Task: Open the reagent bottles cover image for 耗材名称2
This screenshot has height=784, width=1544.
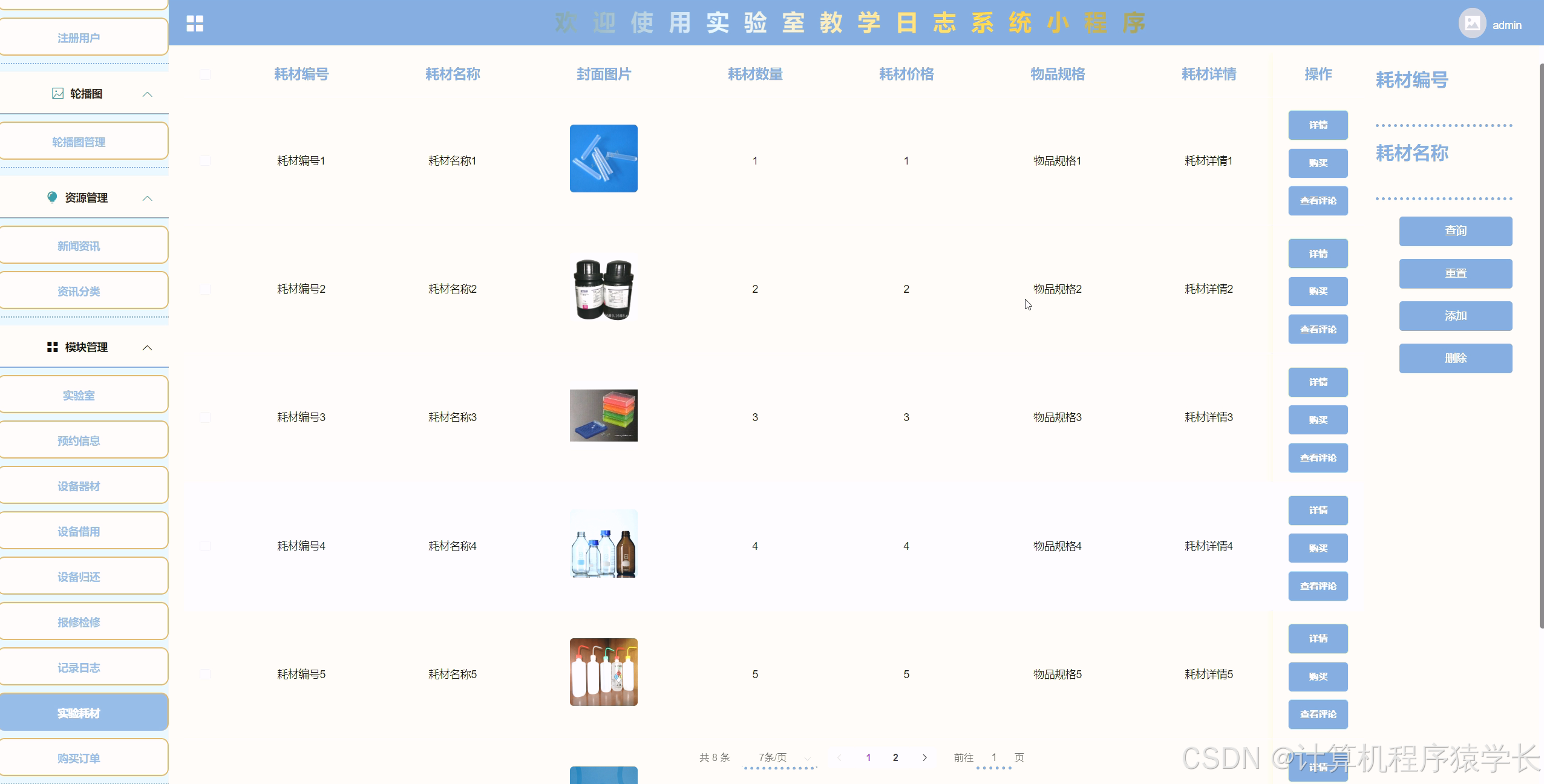Action: click(x=604, y=289)
